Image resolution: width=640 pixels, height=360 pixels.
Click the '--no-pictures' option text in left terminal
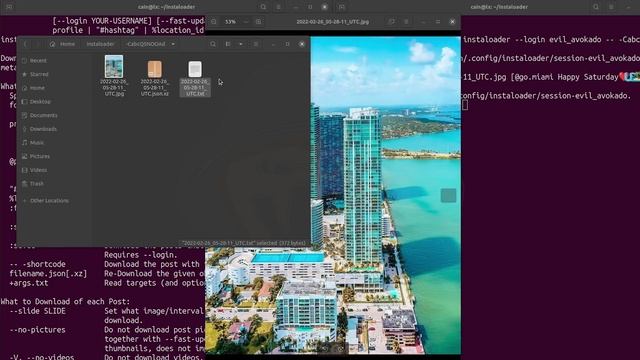[38, 330]
